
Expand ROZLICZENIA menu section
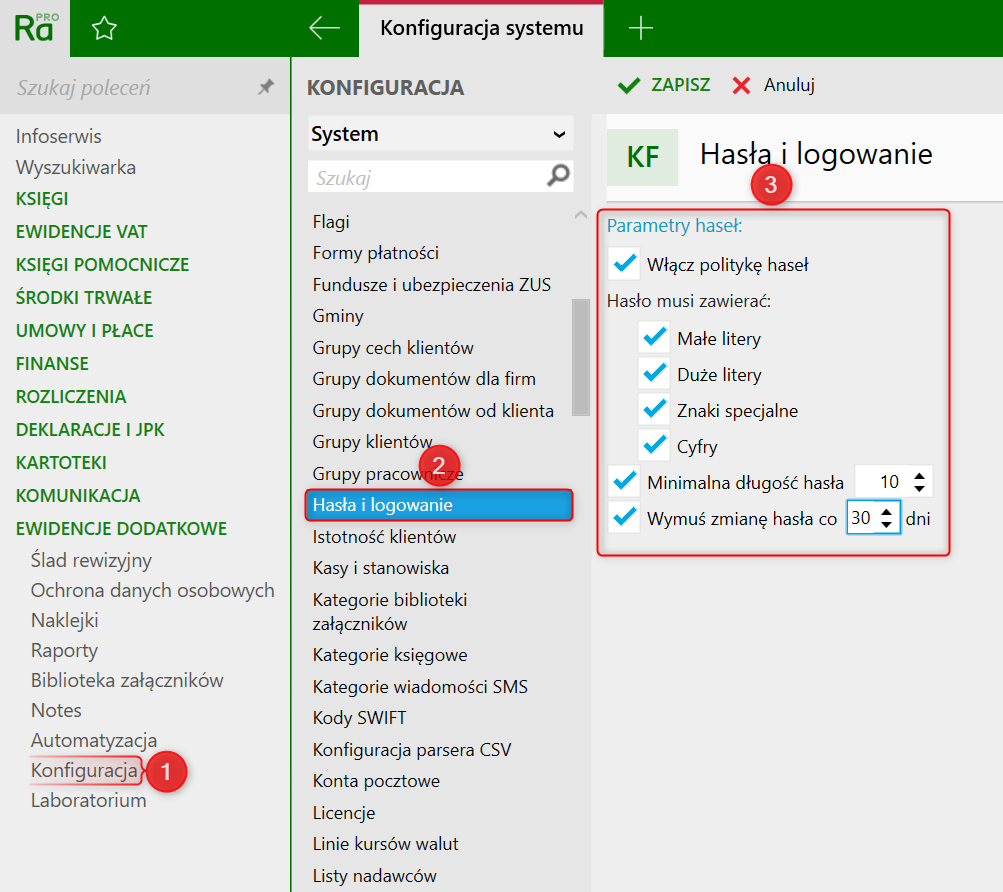point(71,397)
